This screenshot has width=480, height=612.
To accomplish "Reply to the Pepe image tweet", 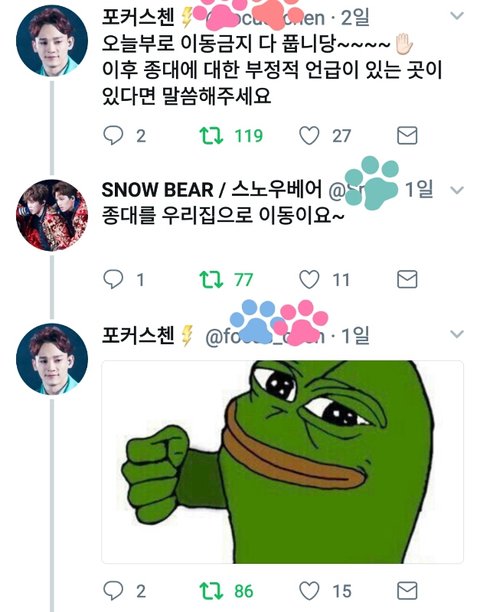I will 113,591.
